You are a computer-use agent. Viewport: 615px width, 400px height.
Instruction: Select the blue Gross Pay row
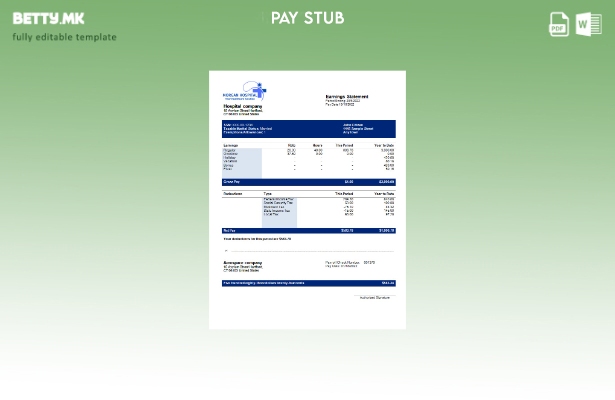tap(308, 182)
